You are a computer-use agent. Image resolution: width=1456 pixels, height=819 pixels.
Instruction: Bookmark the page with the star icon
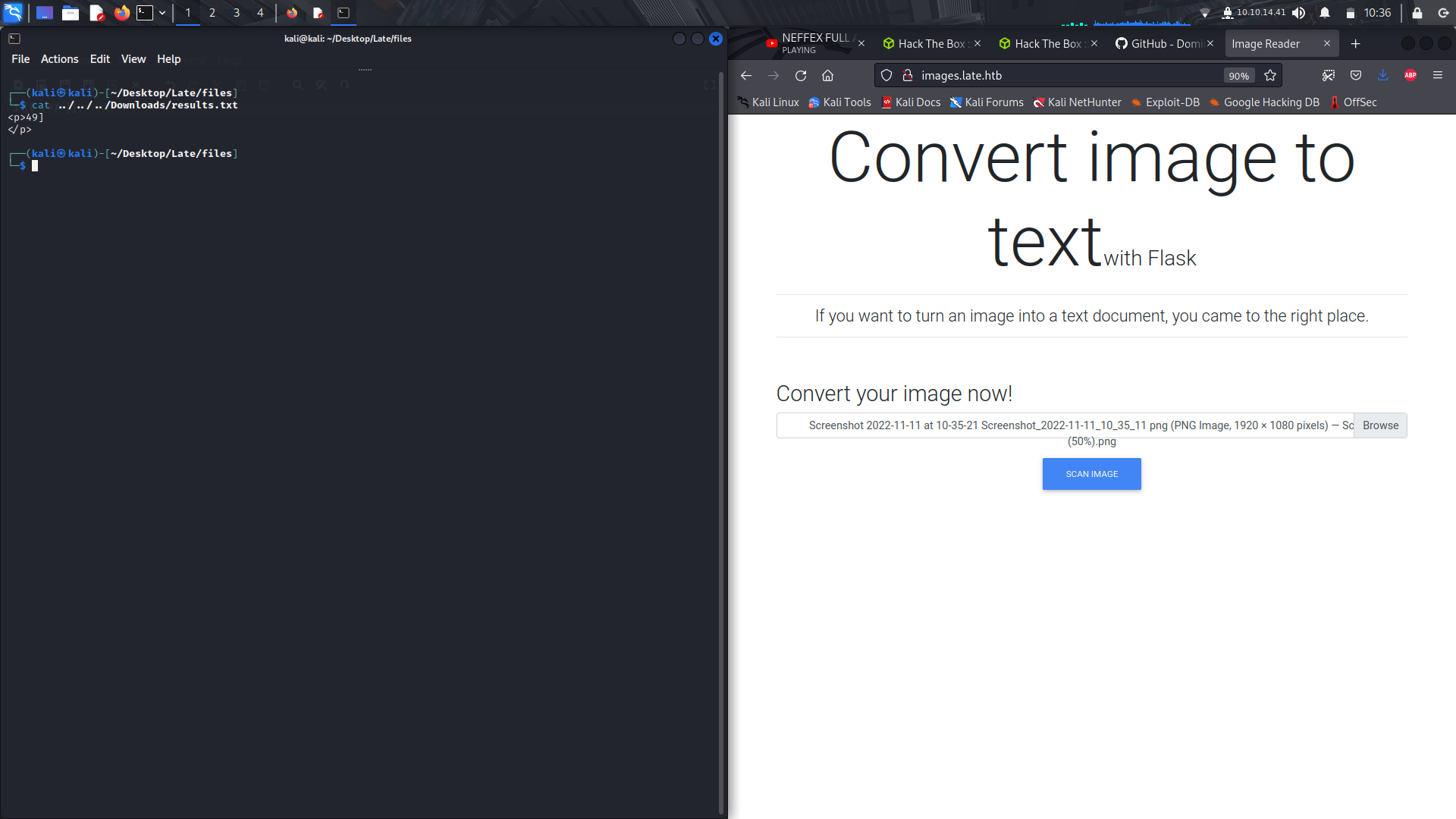click(x=1271, y=75)
